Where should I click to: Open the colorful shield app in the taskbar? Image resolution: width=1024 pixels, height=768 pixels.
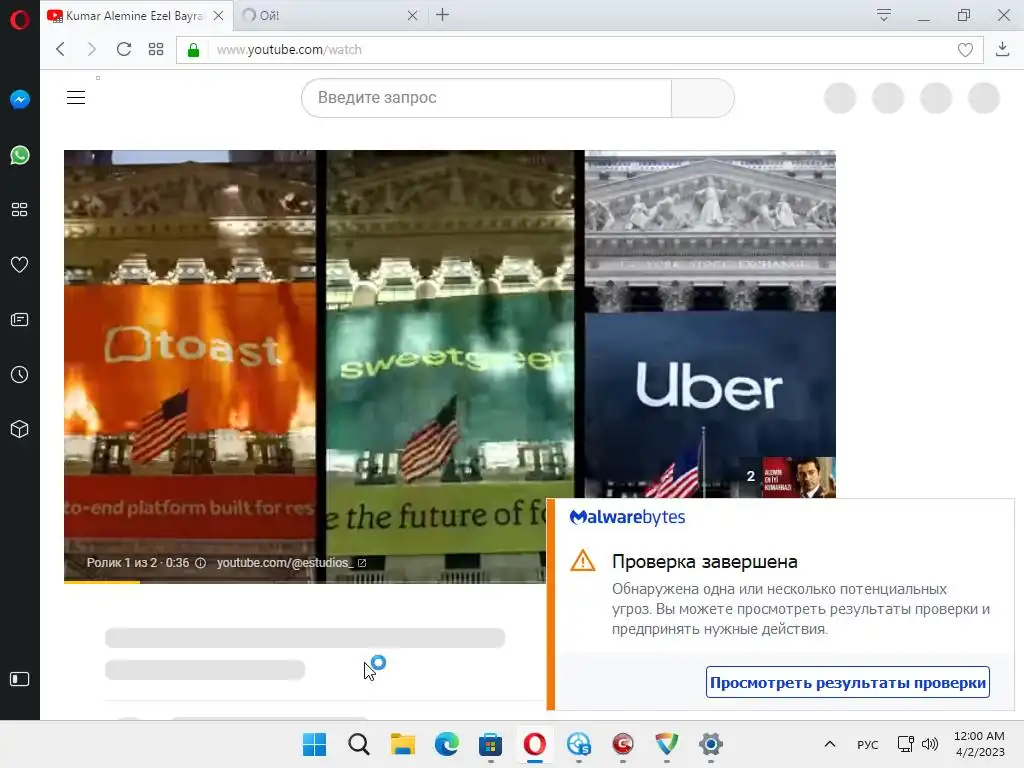point(667,744)
